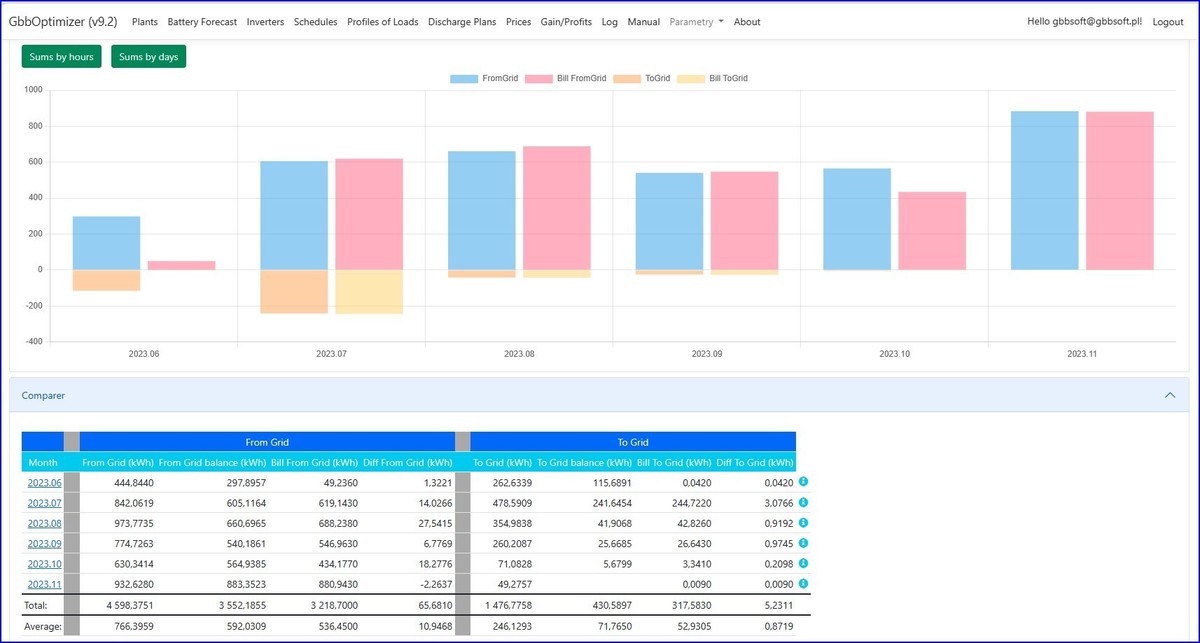
Task: Click the info icon in the 2023.11 row
Action: pos(803,583)
